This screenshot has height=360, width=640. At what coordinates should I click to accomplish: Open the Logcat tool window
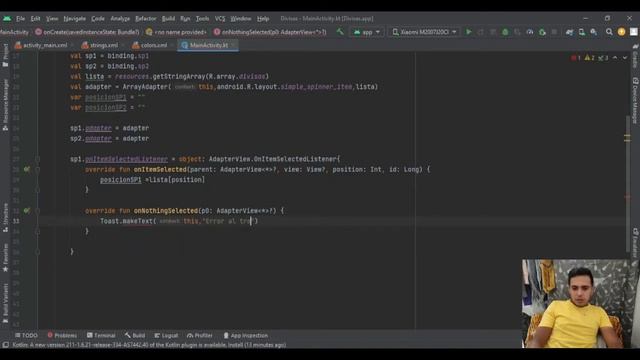pos(166,336)
